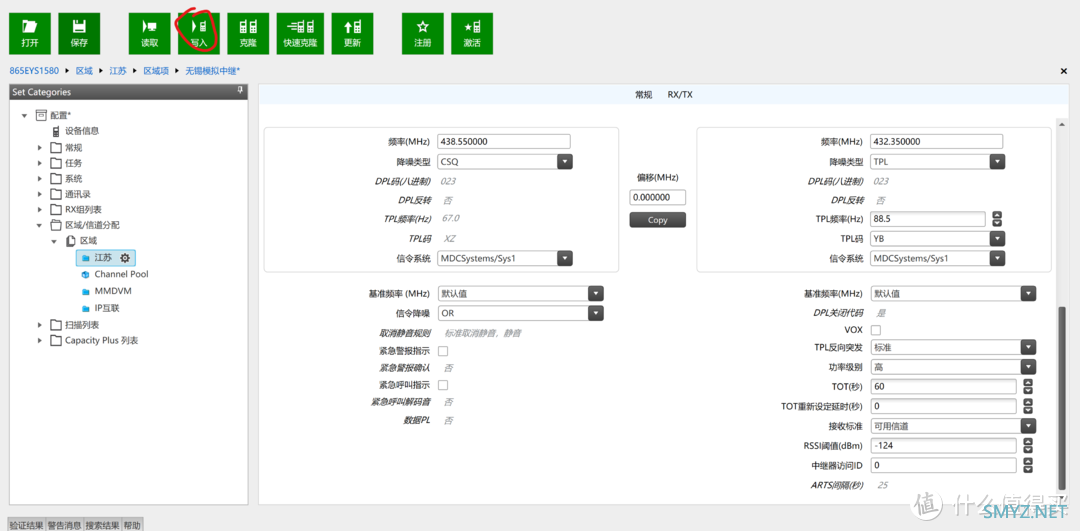
Task: Expand the 扫描列表 folder
Action: pyautogui.click(x=40, y=324)
